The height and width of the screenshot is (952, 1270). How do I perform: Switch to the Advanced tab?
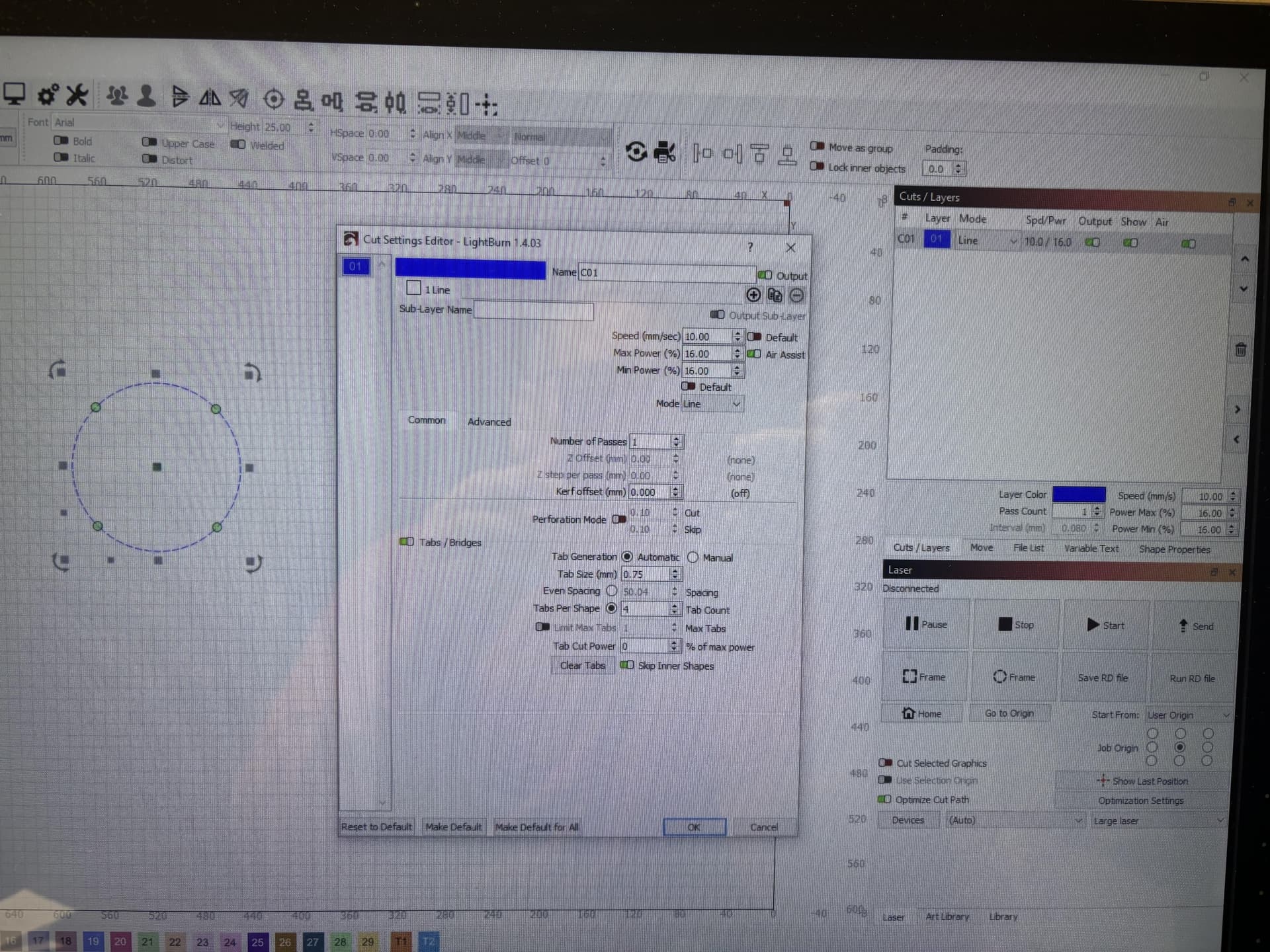click(x=489, y=422)
